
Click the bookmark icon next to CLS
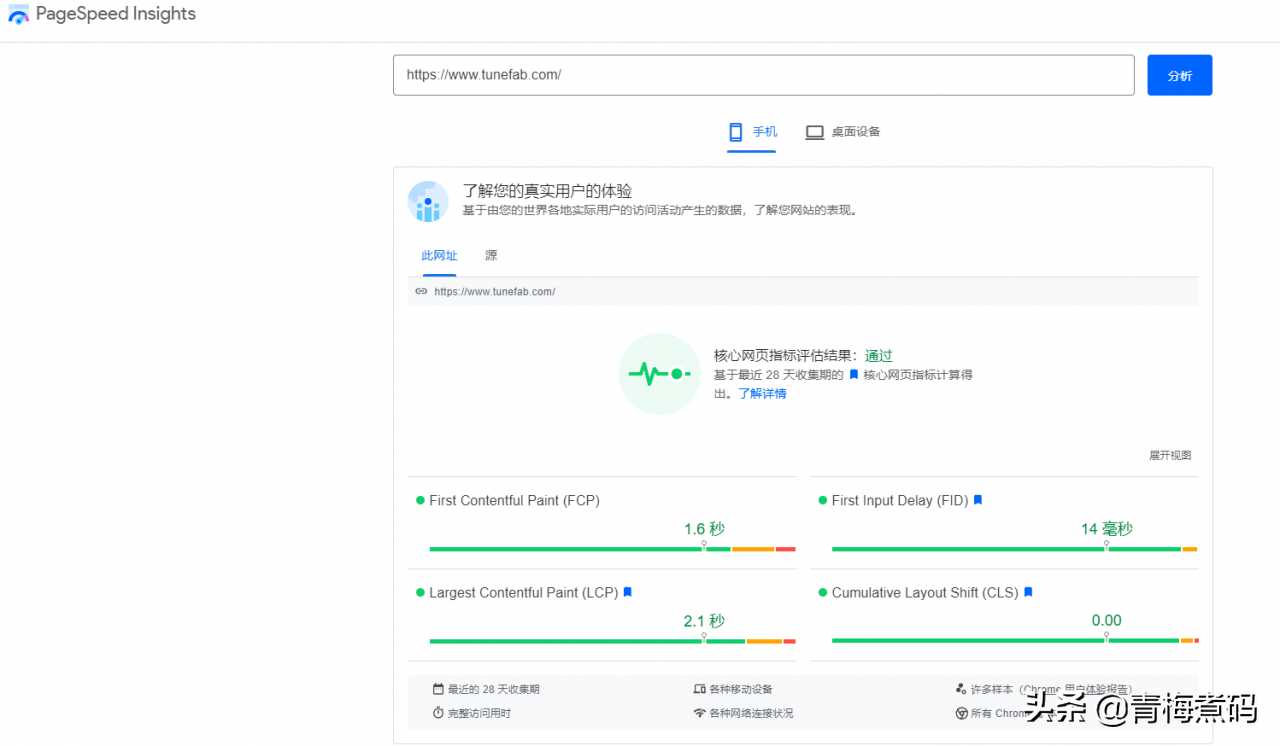coord(1028,592)
